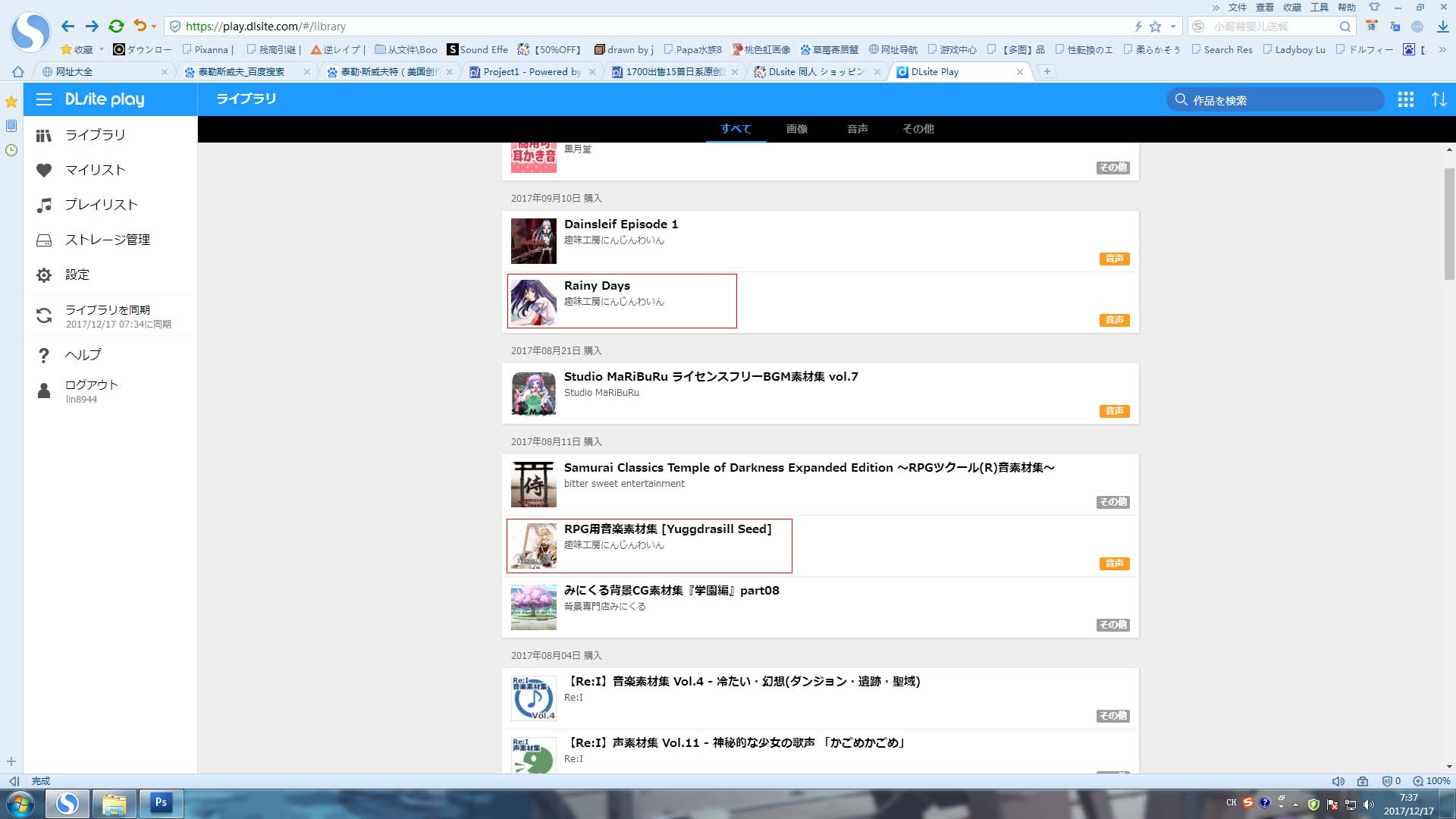Image resolution: width=1456 pixels, height=819 pixels.
Task: Open 設定 settings in the sidebar
Action: [x=110, y=275]
